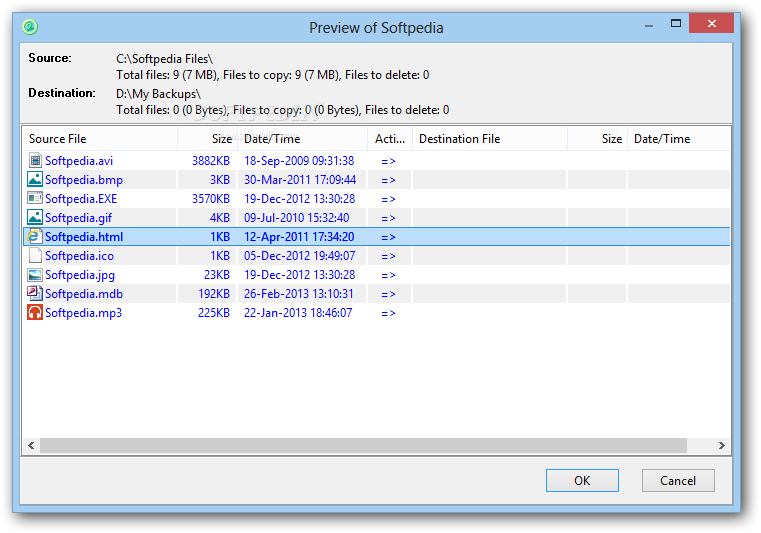Click the Cancel button

pyautogui.click(x=678, y=481)
